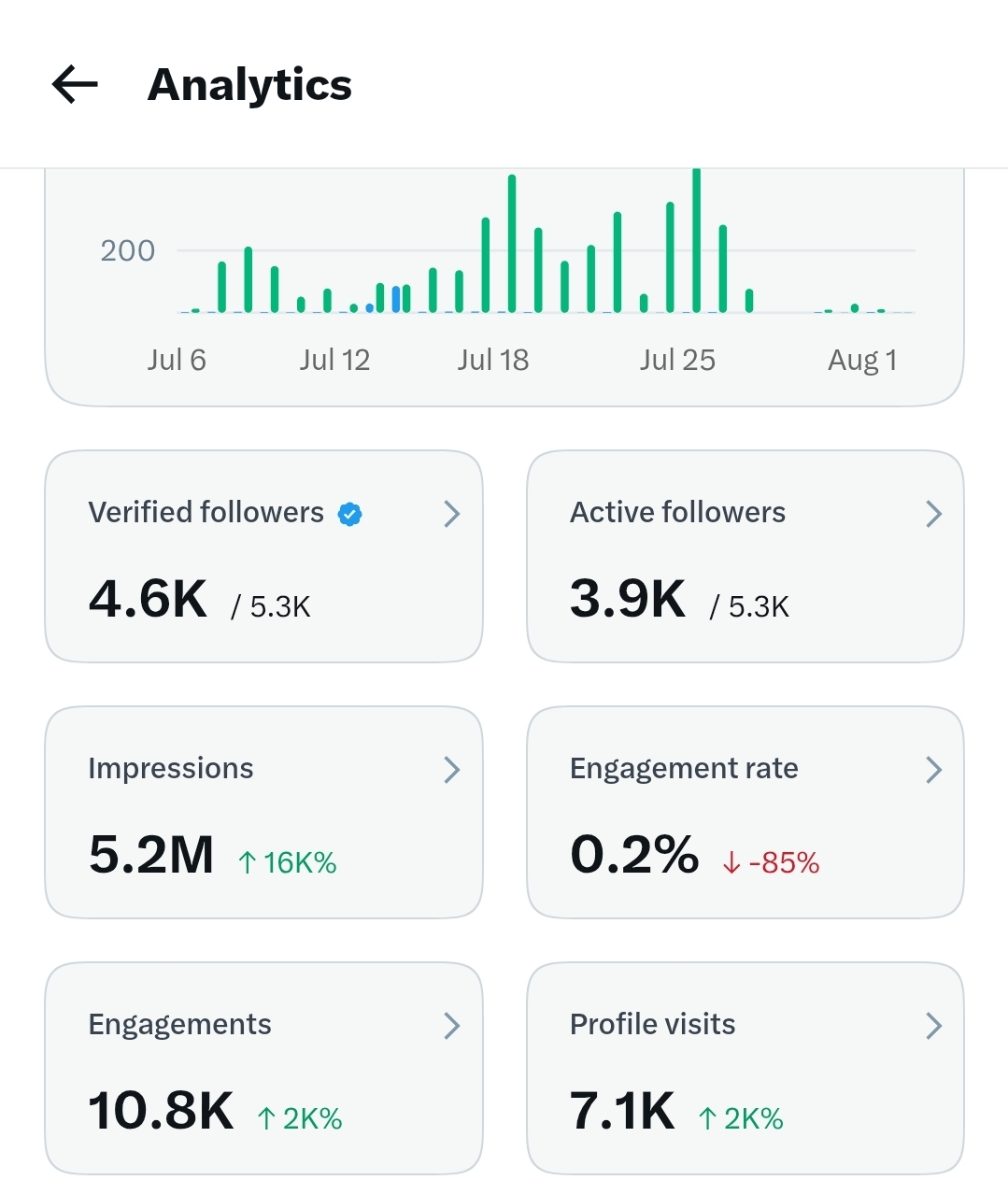Select the Impressions 5.2M value
1008x1194 pixels.
[x=151, y=855]
